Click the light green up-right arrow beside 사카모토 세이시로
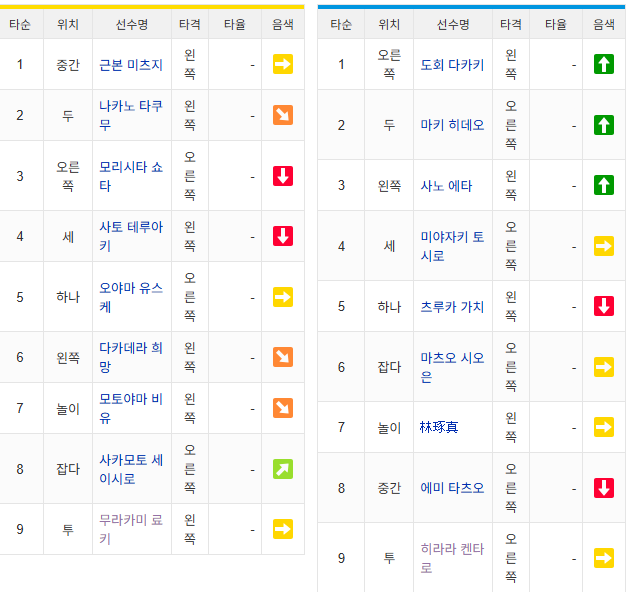 [283, 469]
